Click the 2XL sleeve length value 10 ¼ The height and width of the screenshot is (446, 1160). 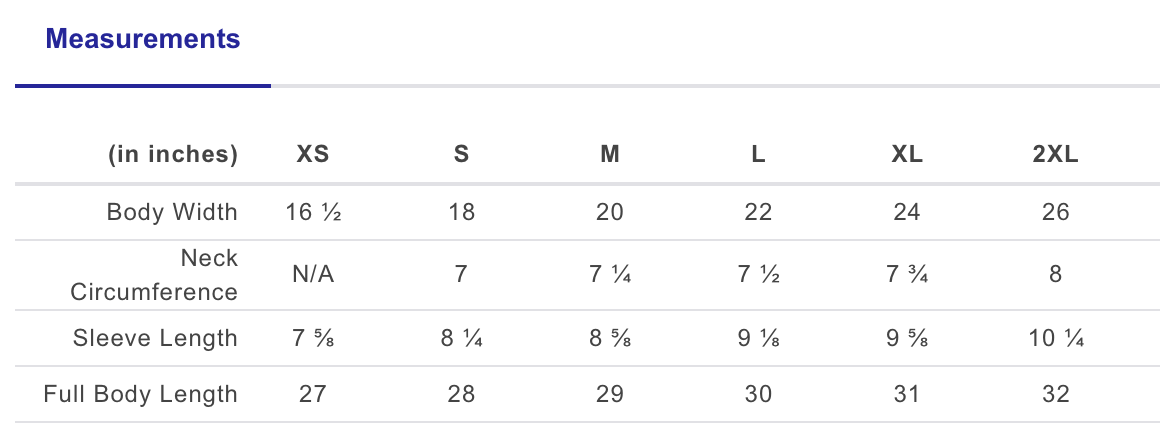1056,338
